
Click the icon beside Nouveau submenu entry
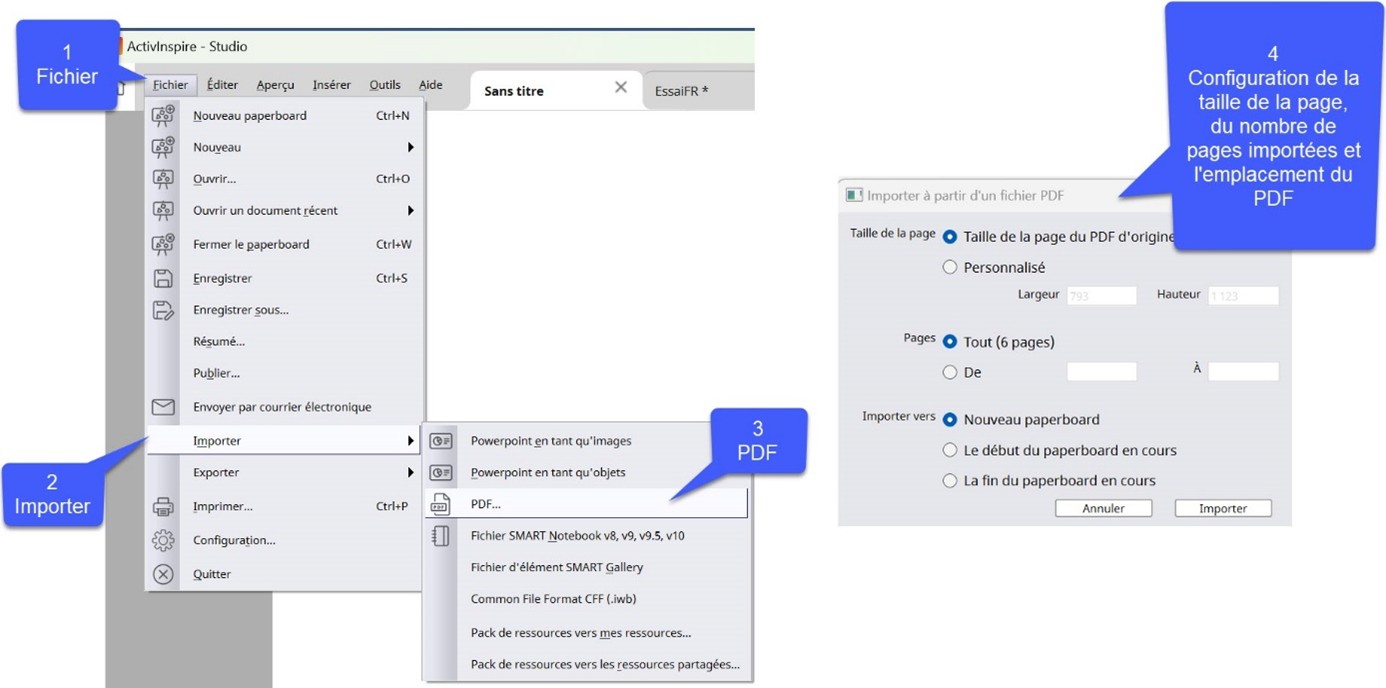pyautogui.click(x=163, y=147)
